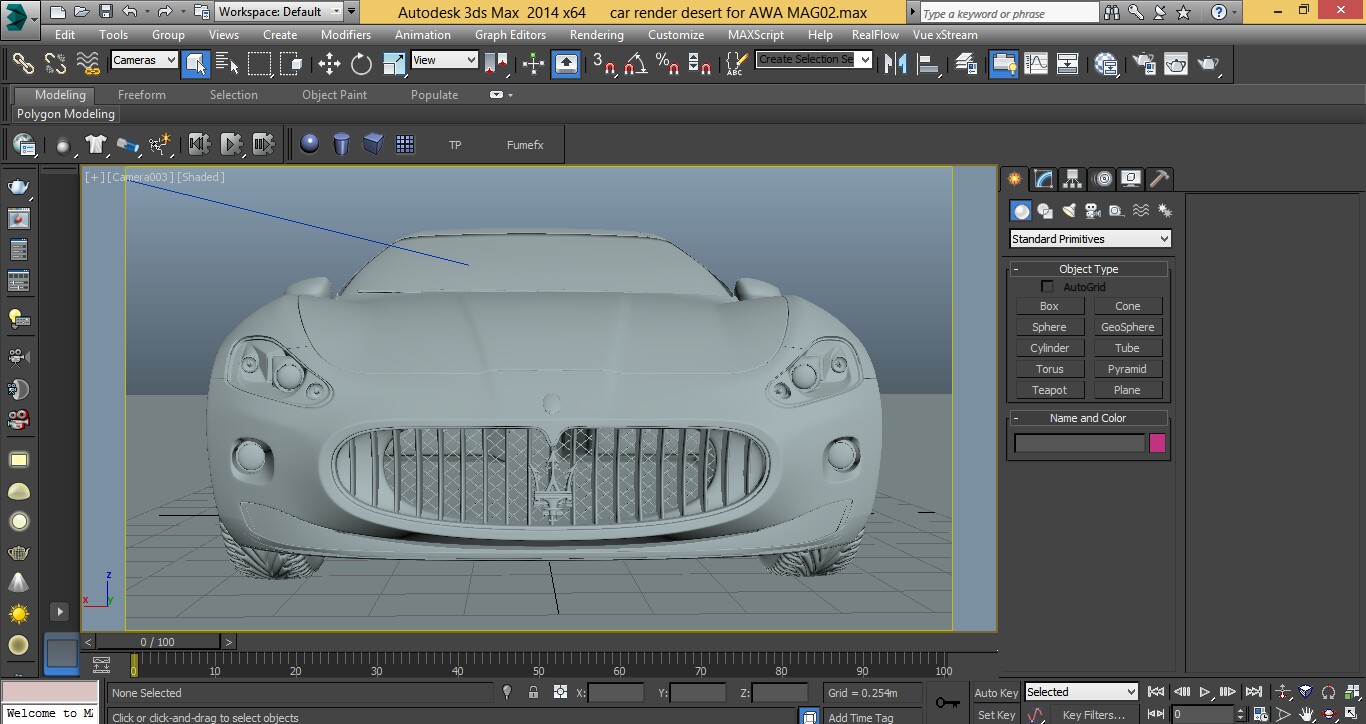Activate Select and Rotate tool
This screenshot has height=724, width=1366.
pyautogui.click(x=361, y=63)
